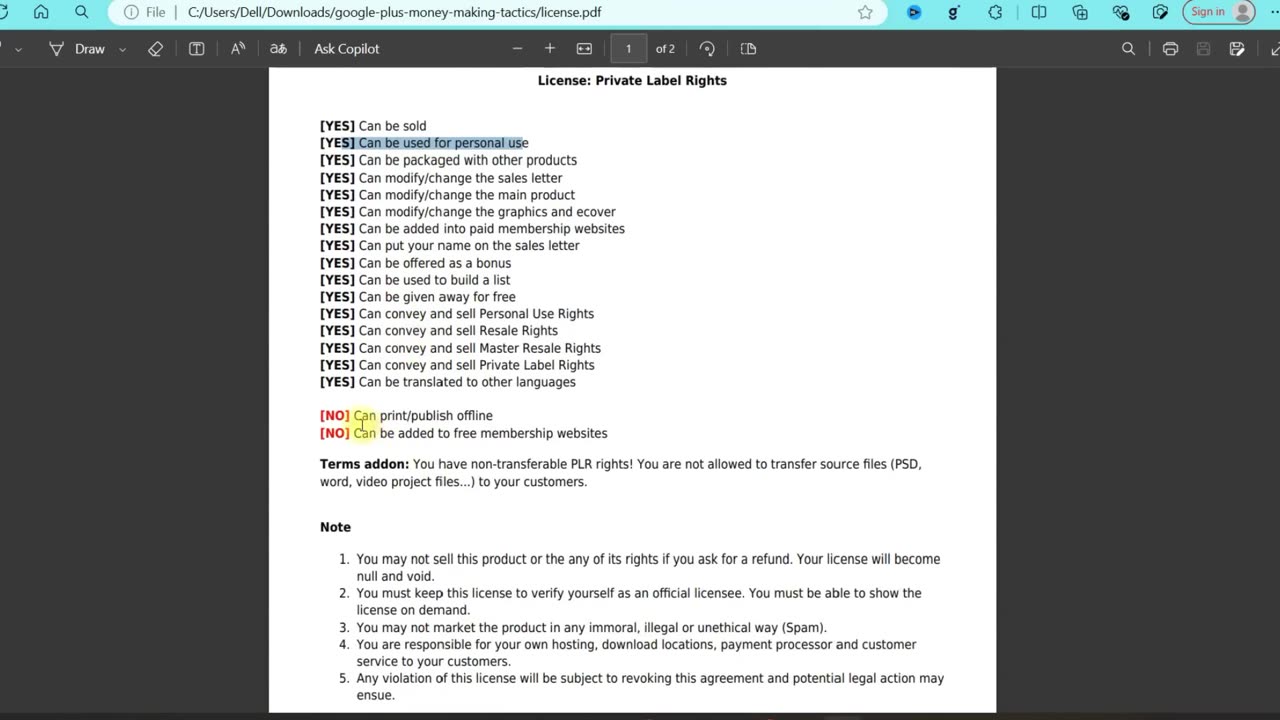Click 'Can modify/change the main product' line
The width and height of the screenshot is (1280, 720).
(447, 195)
